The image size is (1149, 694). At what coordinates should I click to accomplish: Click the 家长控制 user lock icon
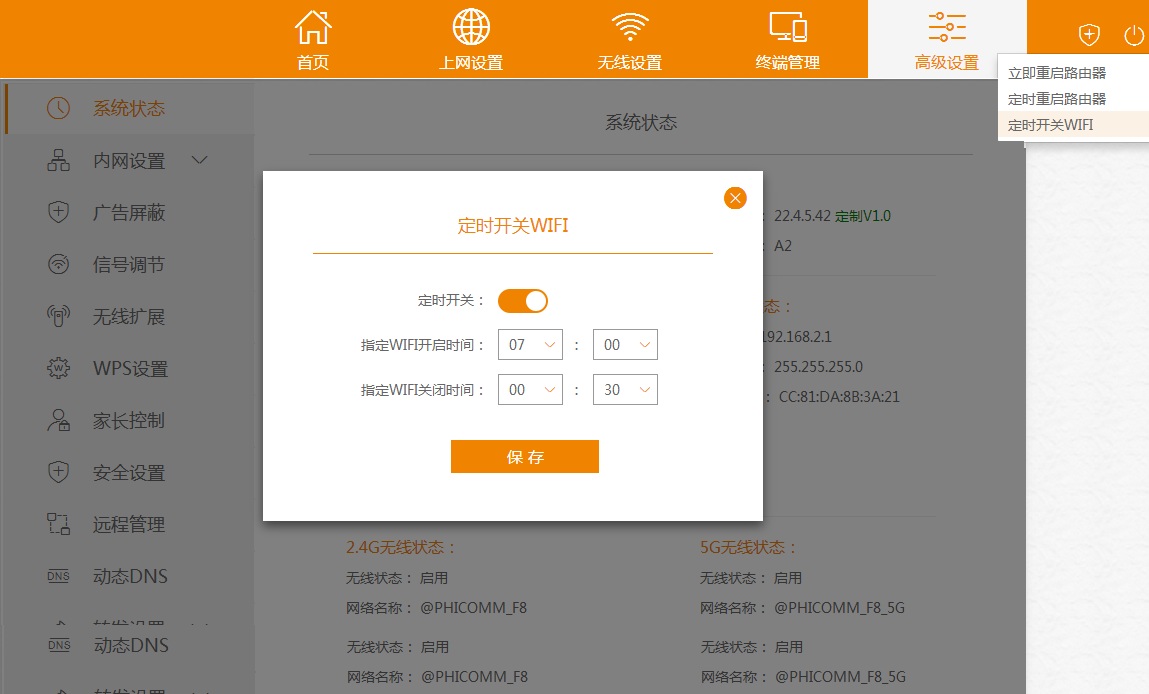[59, 421]
